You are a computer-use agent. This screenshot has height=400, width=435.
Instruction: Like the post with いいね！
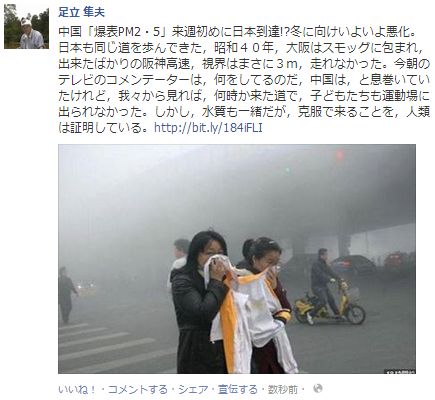point(77,389)
